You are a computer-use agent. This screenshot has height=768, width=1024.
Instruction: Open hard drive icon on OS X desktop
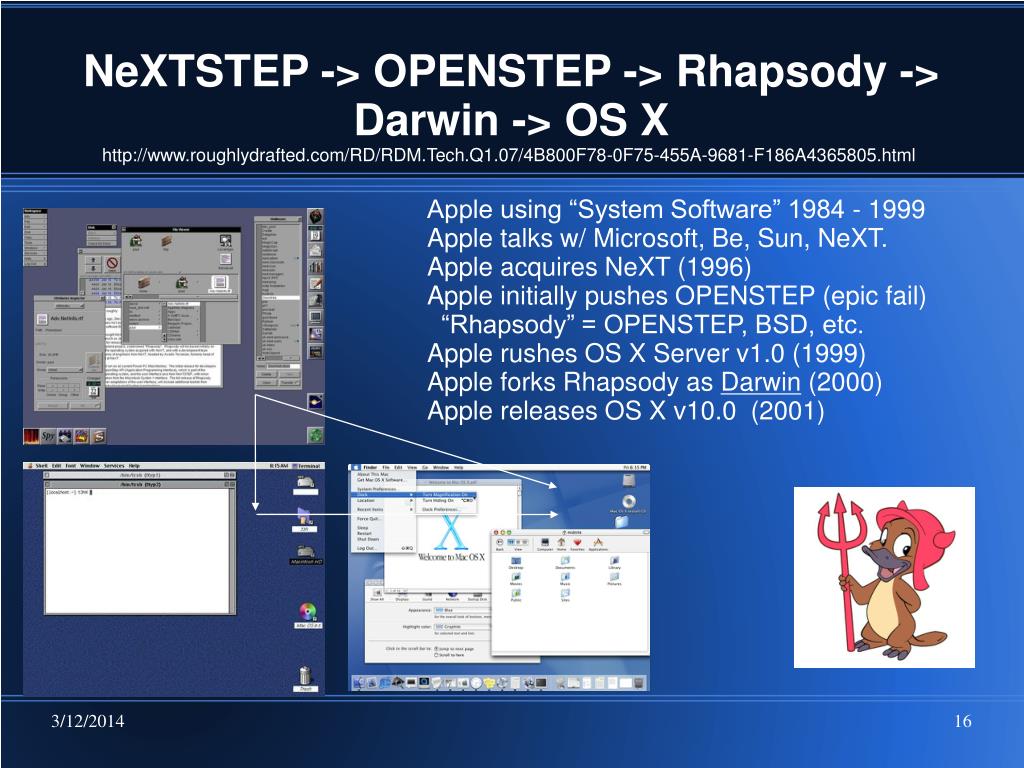point(628,481)
